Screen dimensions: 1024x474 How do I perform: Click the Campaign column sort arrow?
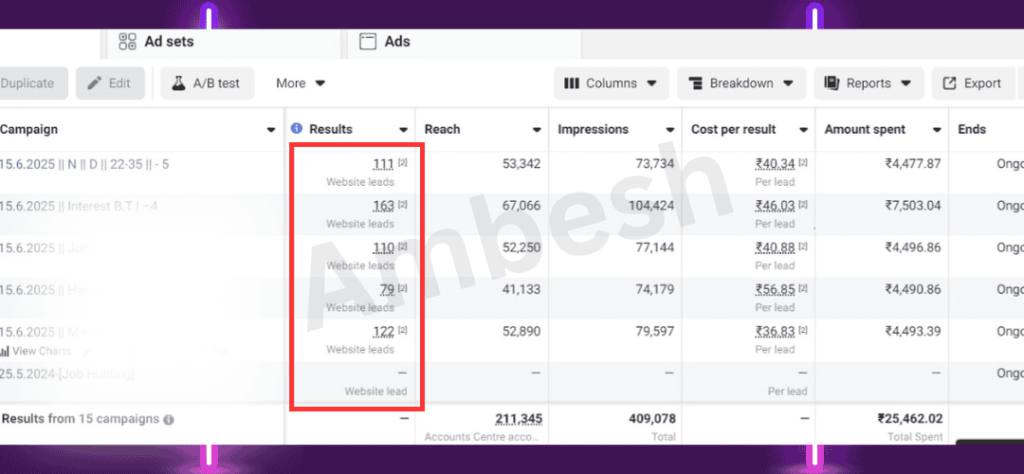pos(271,130)
